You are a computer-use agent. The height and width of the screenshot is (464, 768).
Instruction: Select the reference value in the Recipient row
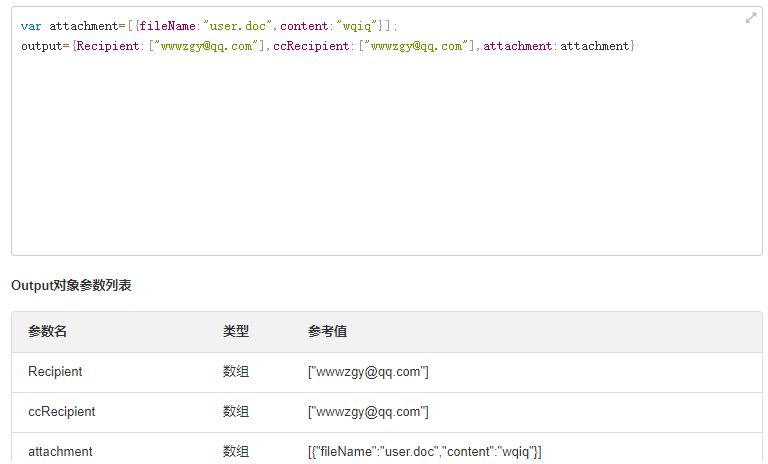click(x=368, y=372)
